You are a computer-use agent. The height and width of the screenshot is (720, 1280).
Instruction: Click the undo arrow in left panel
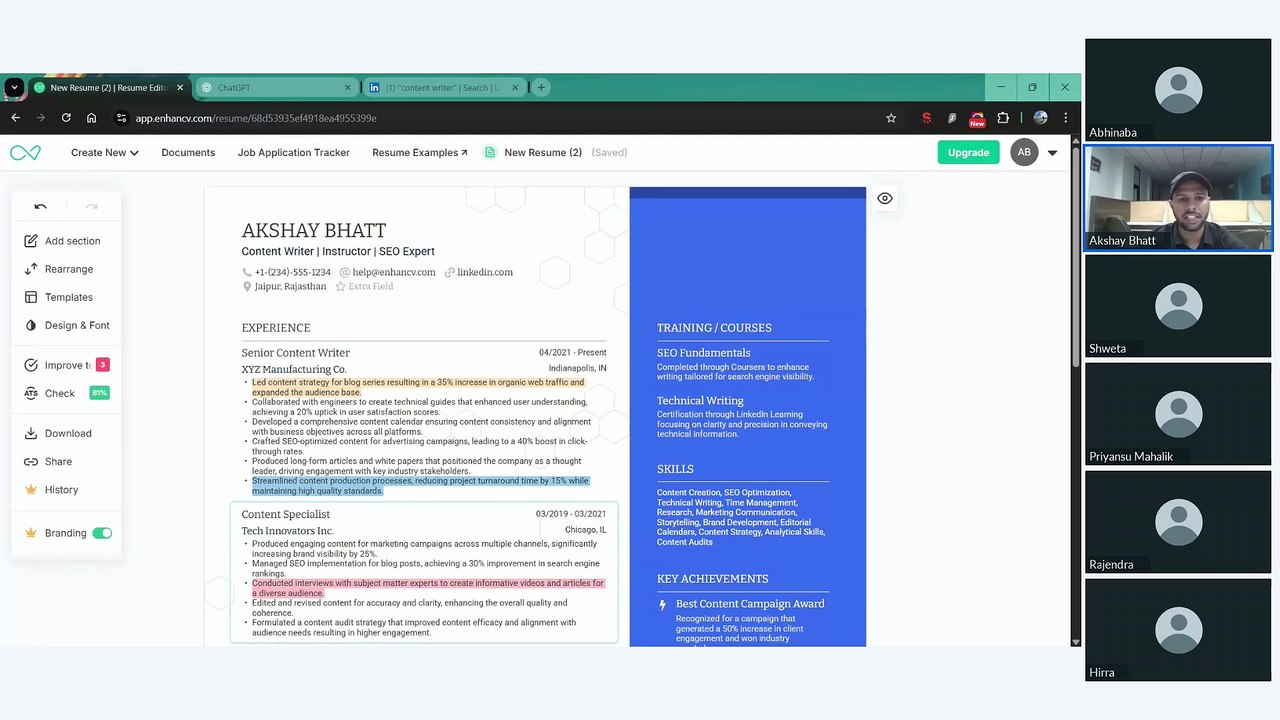(40, 207)
